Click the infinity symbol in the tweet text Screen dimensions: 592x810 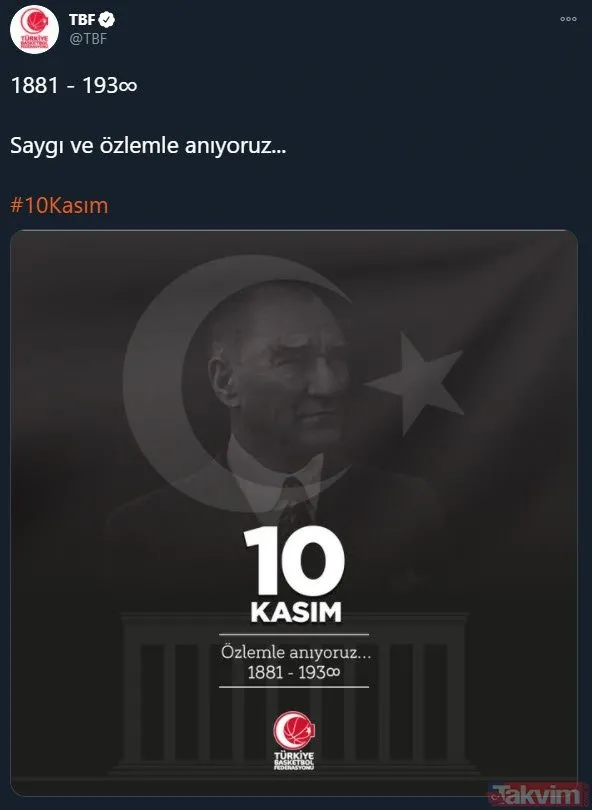coord(128,87)
